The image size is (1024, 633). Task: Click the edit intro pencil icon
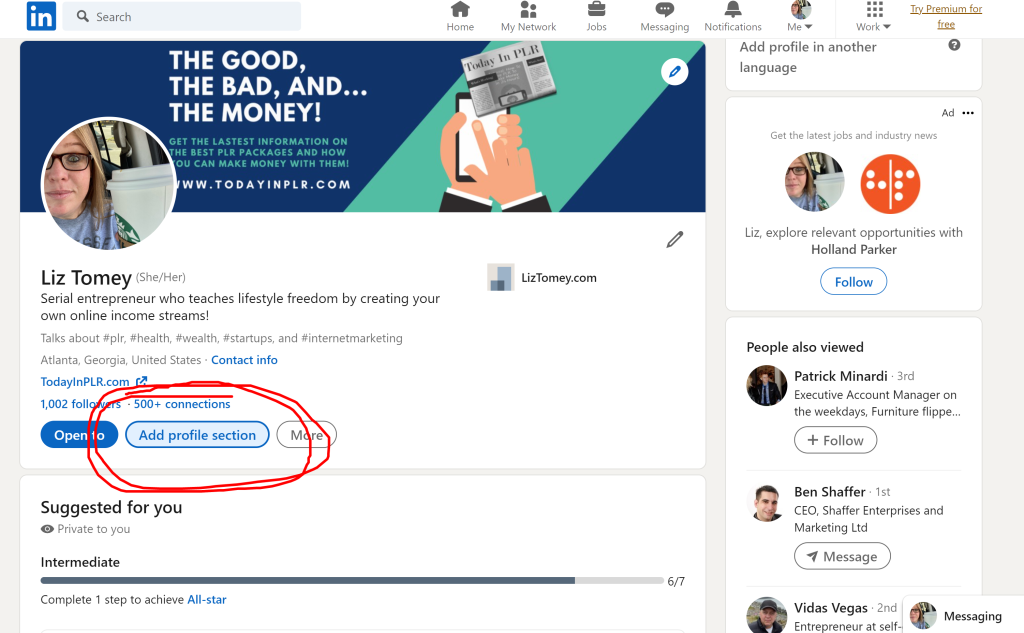pyautogui.click(x=675, y=240)
